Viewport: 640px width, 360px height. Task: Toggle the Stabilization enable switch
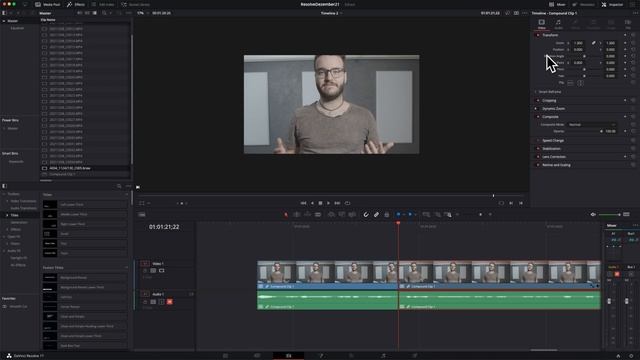538,149
